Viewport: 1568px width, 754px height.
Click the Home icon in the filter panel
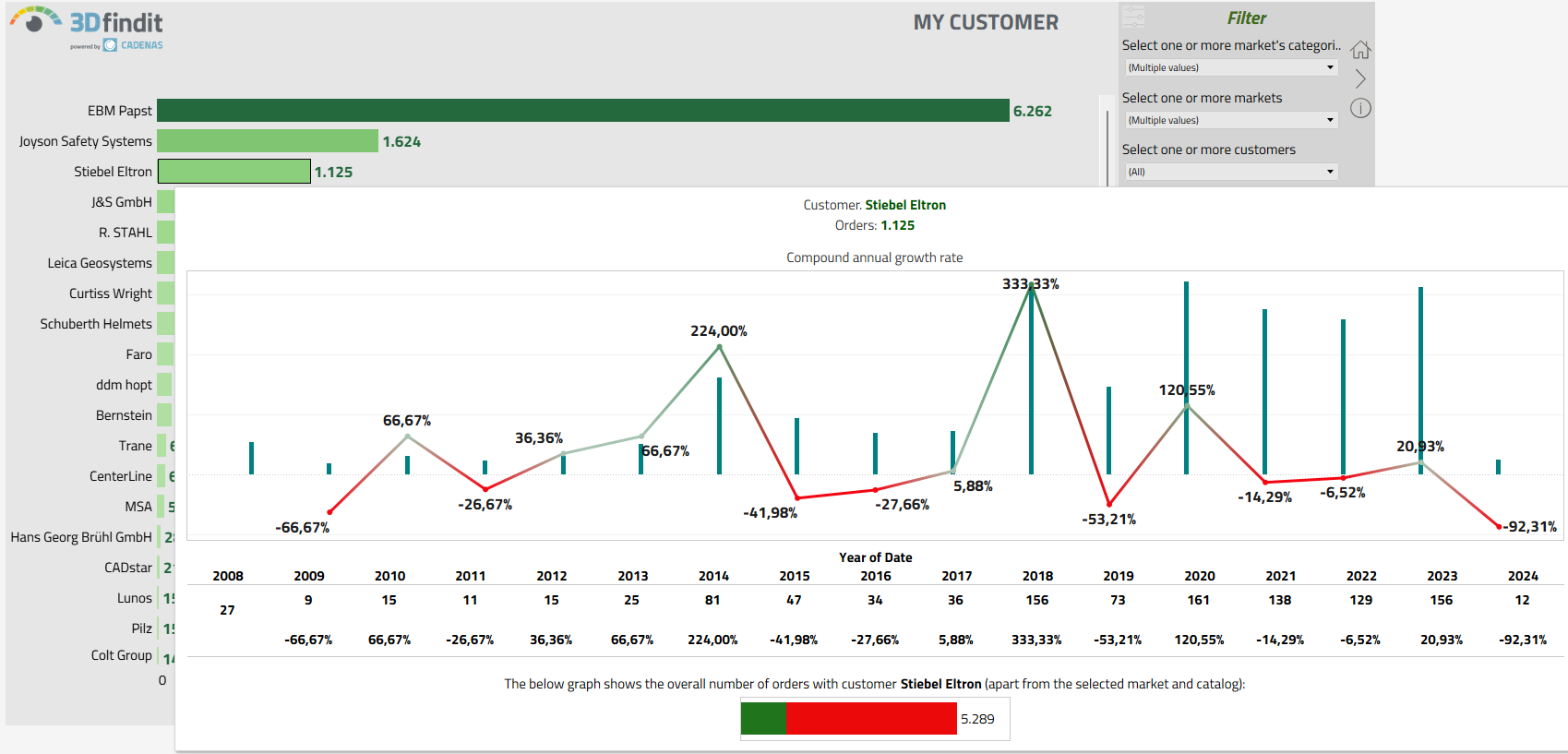click(x=1360, y=50)
